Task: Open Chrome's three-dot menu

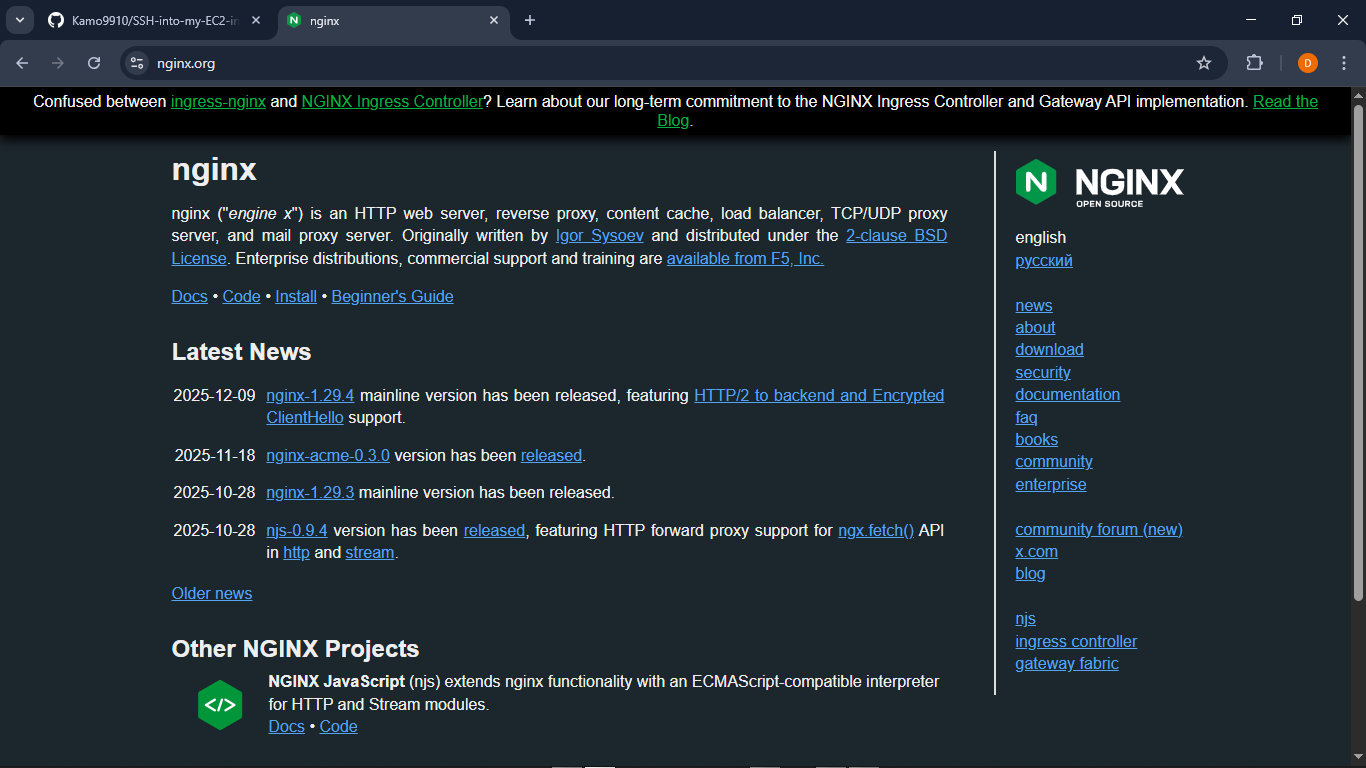Action: [1345, 62]
